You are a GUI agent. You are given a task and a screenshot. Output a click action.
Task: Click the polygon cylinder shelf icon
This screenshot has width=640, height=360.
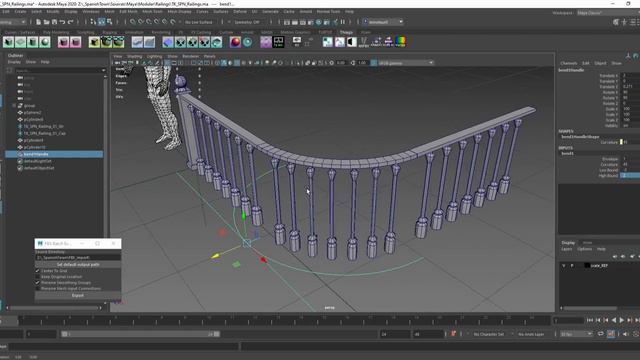(x=33, y=42)
